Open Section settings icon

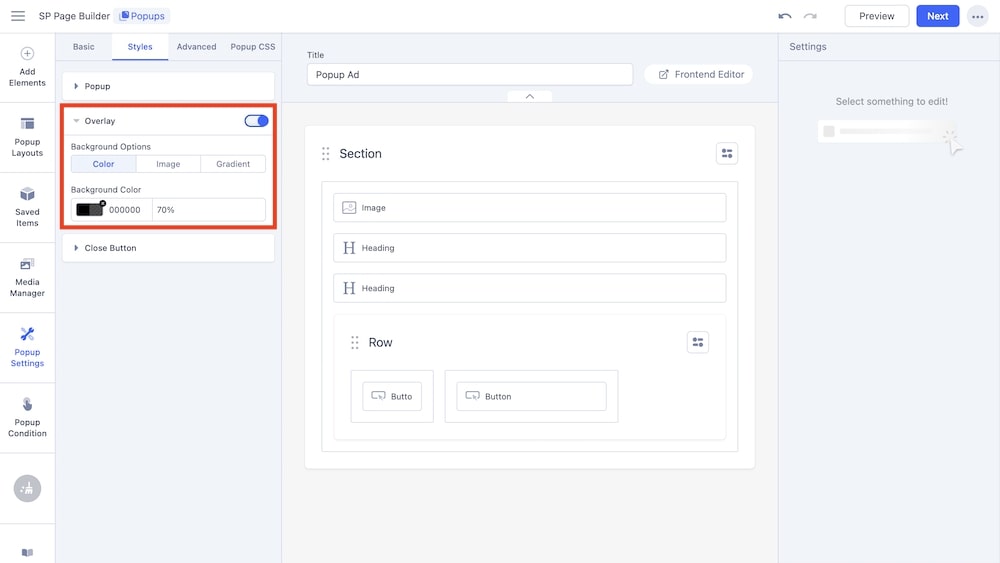pos(727,153)
